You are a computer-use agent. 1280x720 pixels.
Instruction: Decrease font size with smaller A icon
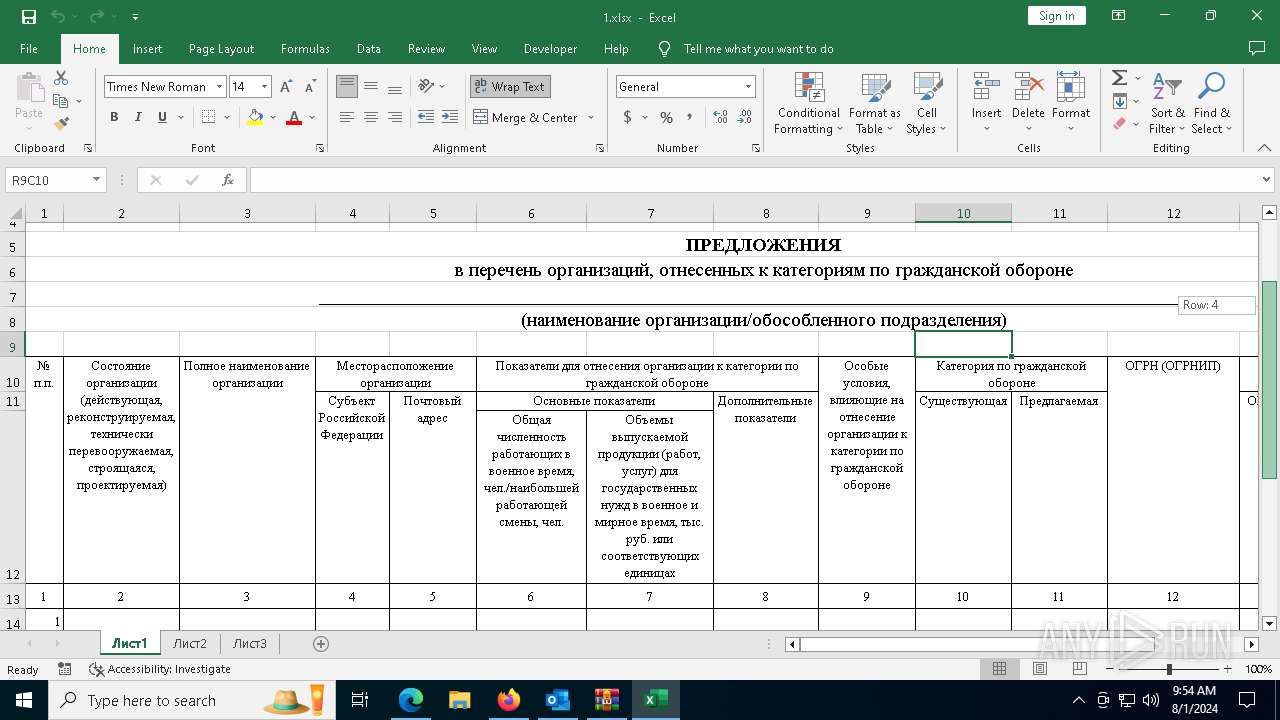(x=310, y=87)
